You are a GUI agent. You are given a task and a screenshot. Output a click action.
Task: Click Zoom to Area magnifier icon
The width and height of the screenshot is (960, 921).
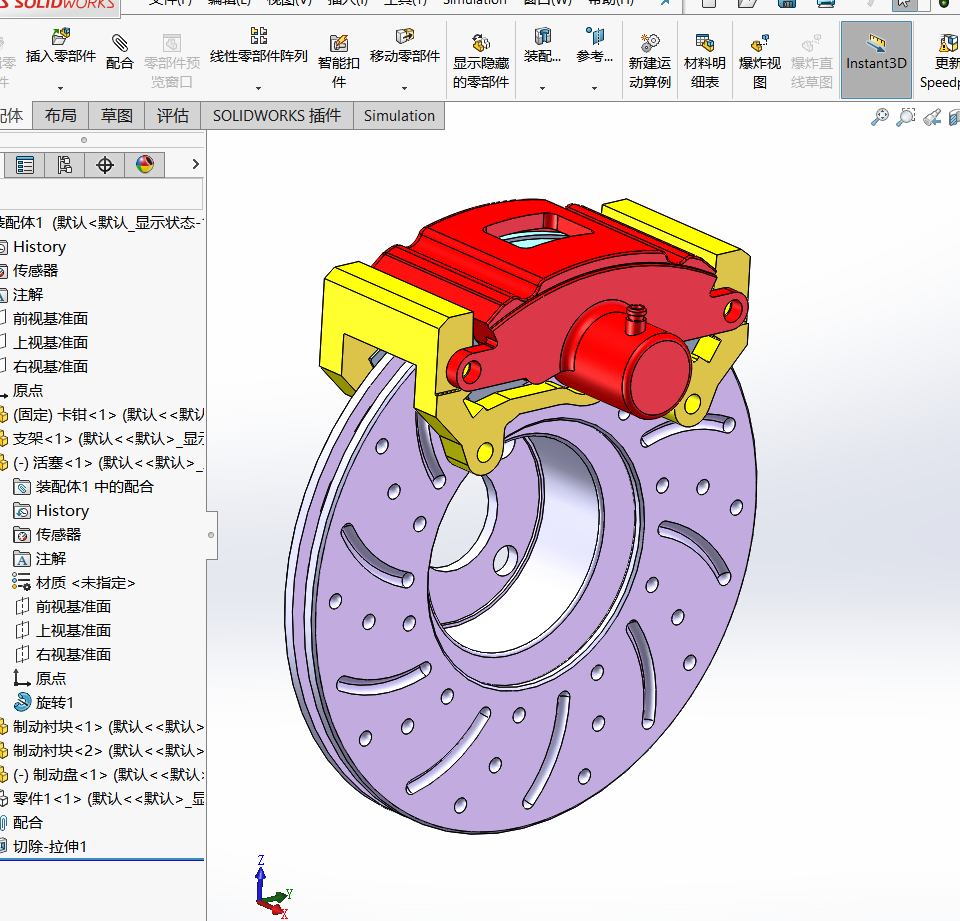[x=906, y=117]
